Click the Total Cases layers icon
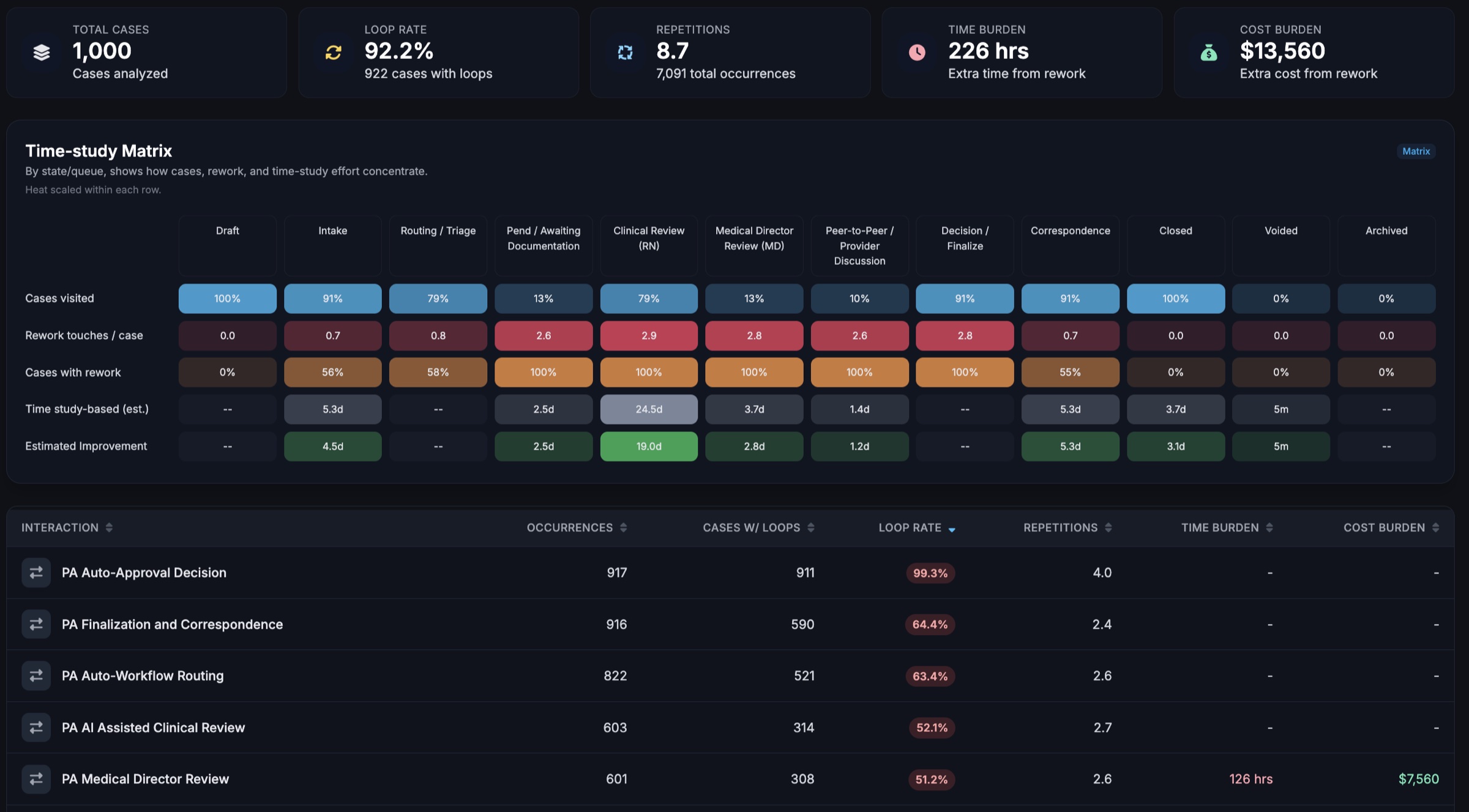Image resolution: width=1469 pixels, height=812 pixels. [42, 53]
